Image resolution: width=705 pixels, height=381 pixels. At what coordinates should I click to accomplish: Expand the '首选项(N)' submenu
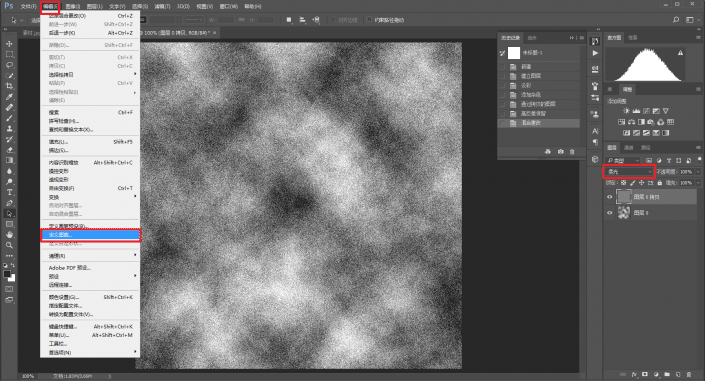pyautogui.click(x=90, y=352)
